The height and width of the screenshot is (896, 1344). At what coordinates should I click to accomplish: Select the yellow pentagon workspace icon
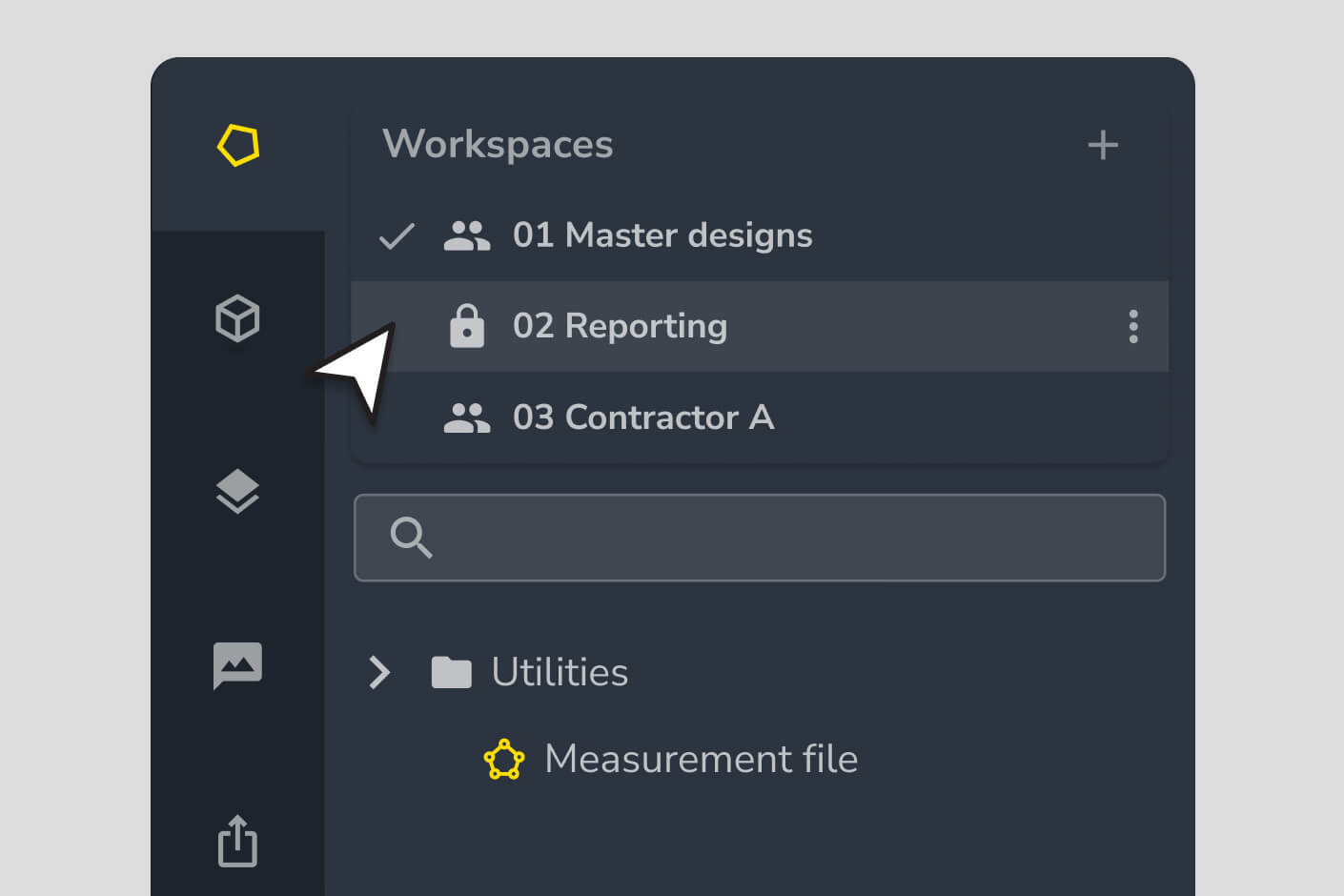tap(237, 145)
